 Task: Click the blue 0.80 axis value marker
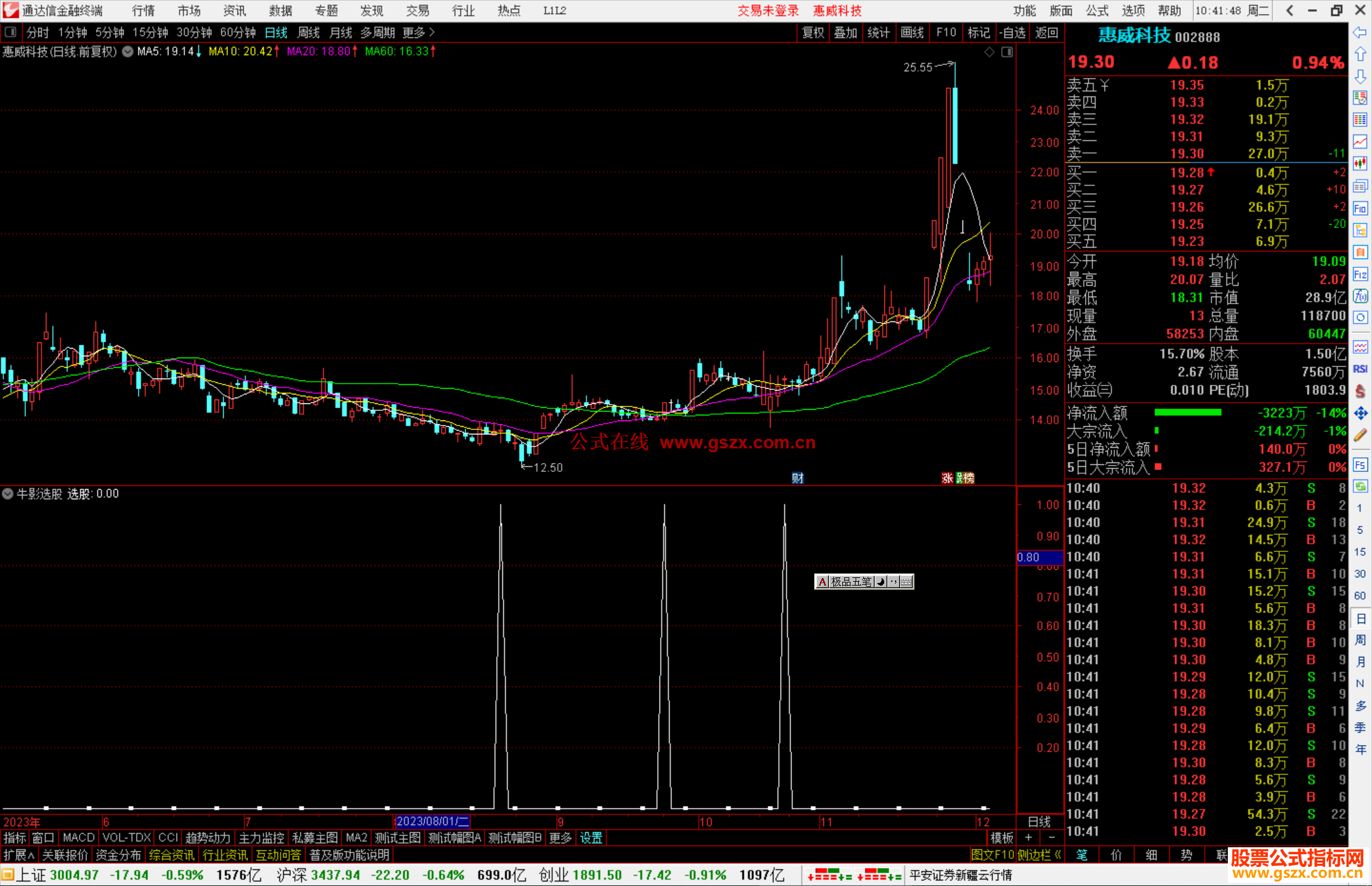click(x=1039, y=557)
